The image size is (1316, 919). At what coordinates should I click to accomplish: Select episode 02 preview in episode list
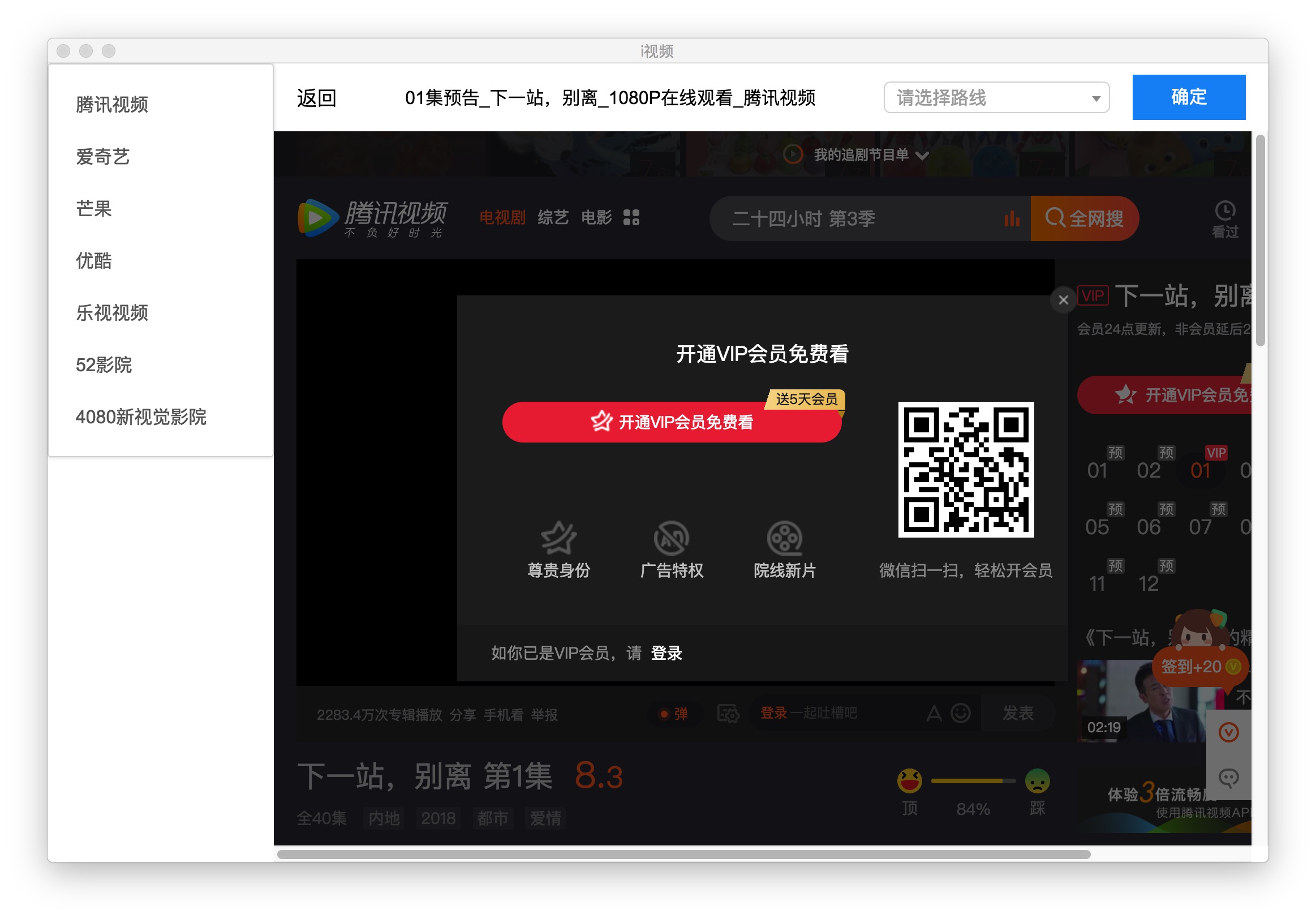pos(1149,470)
